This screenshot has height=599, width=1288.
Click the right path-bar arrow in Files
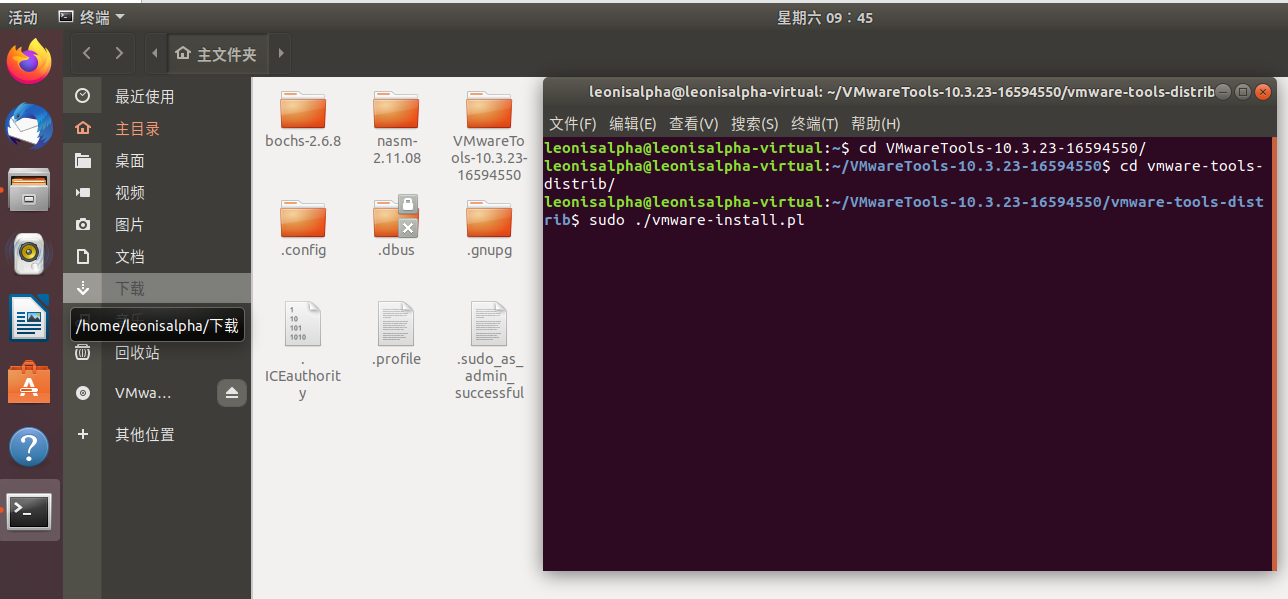tap(280, 53)
